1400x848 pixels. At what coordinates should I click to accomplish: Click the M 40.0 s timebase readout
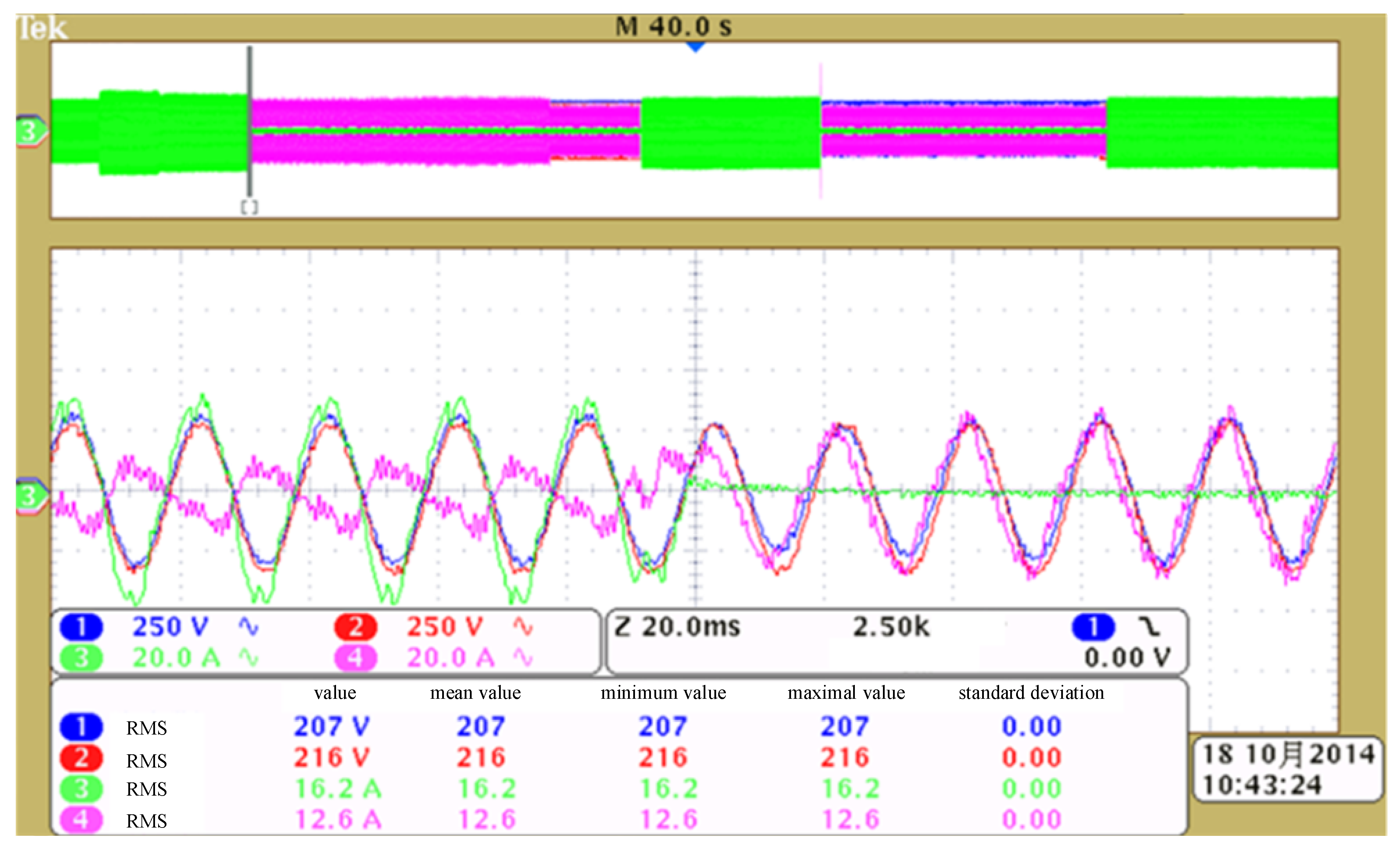pos(673,27)
